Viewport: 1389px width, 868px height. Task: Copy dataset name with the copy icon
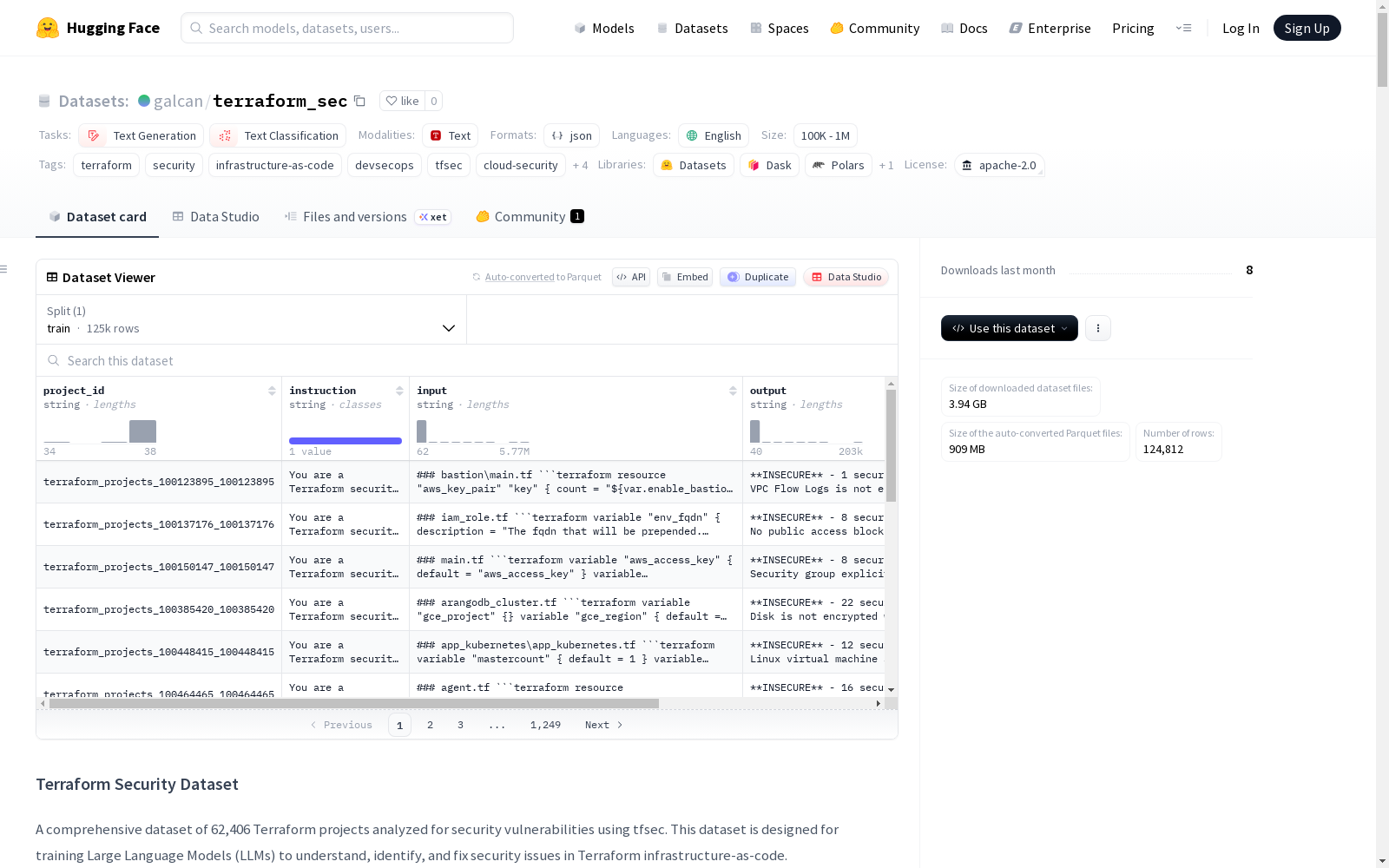pyautogui.click(x=359, y=101)
